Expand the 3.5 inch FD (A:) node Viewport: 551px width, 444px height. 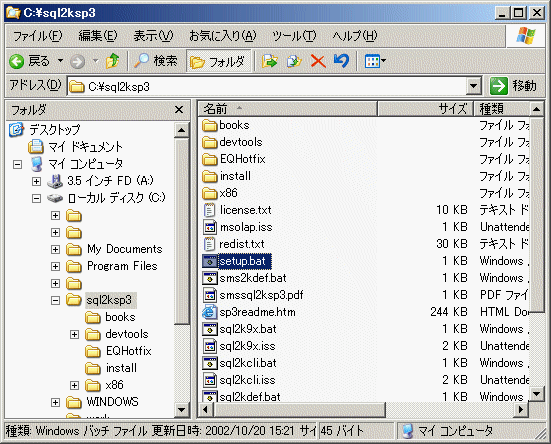[36, 181]
